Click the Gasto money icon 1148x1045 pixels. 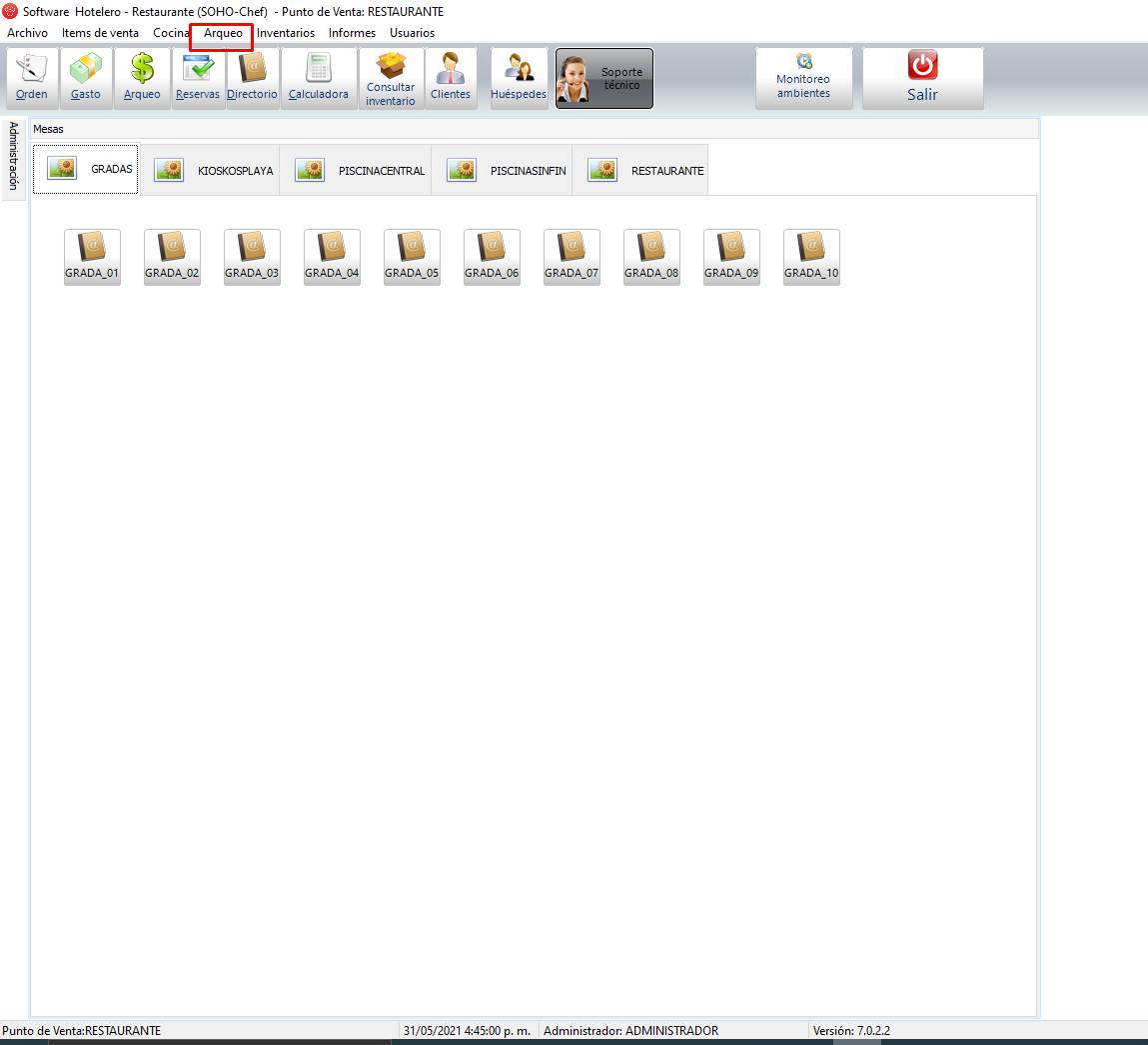pos(86,78)
